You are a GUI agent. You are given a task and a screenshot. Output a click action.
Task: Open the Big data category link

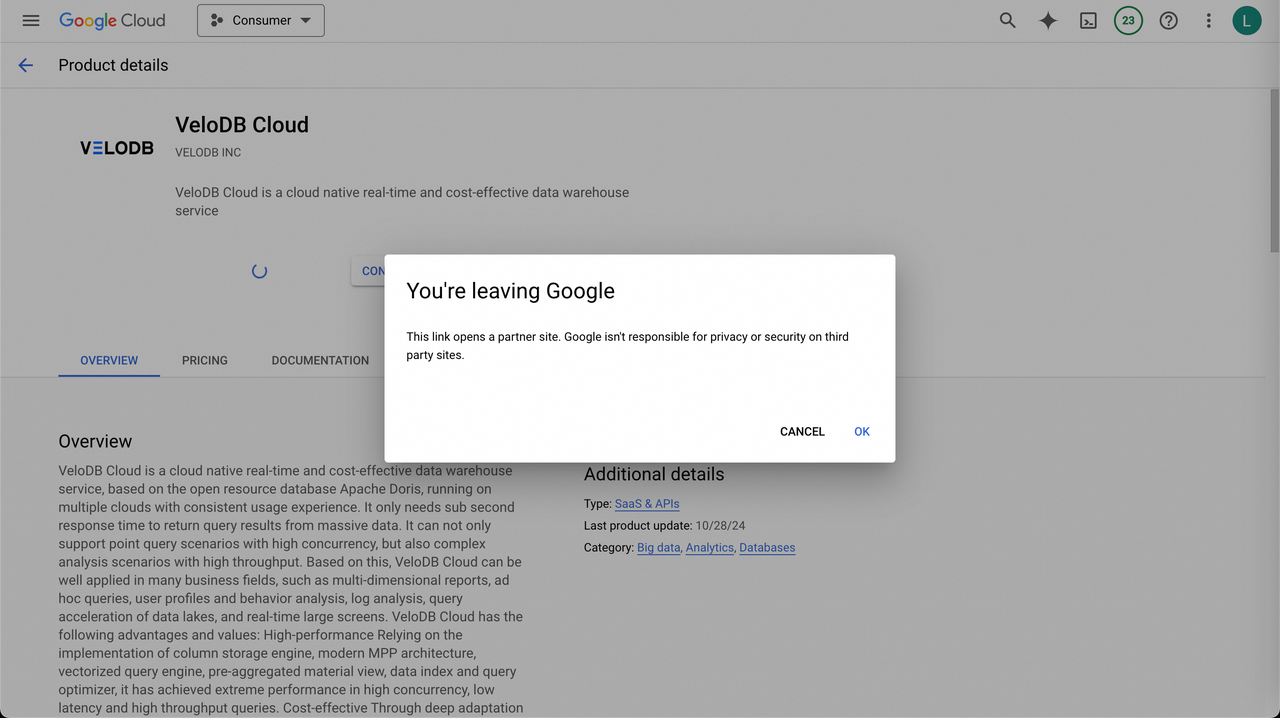658,548
